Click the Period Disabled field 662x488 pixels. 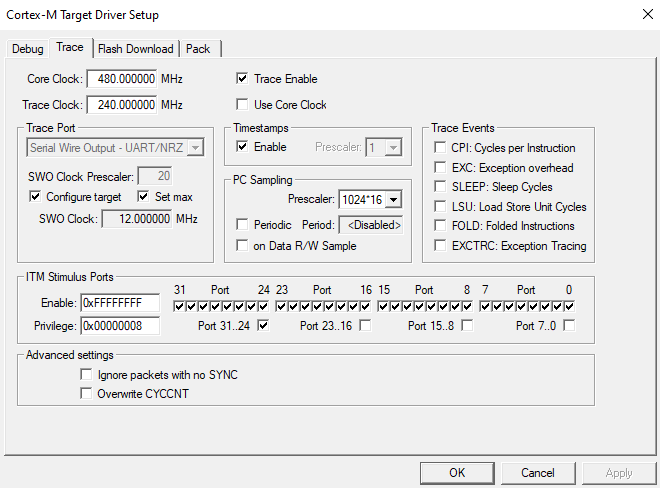(371, 225)
